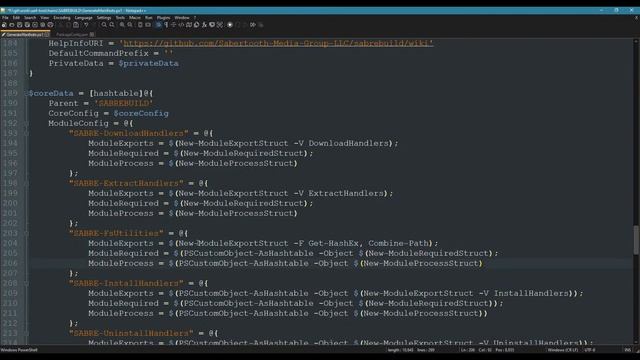
Task: Open the Plugins menu
Action: coord(163,18)
